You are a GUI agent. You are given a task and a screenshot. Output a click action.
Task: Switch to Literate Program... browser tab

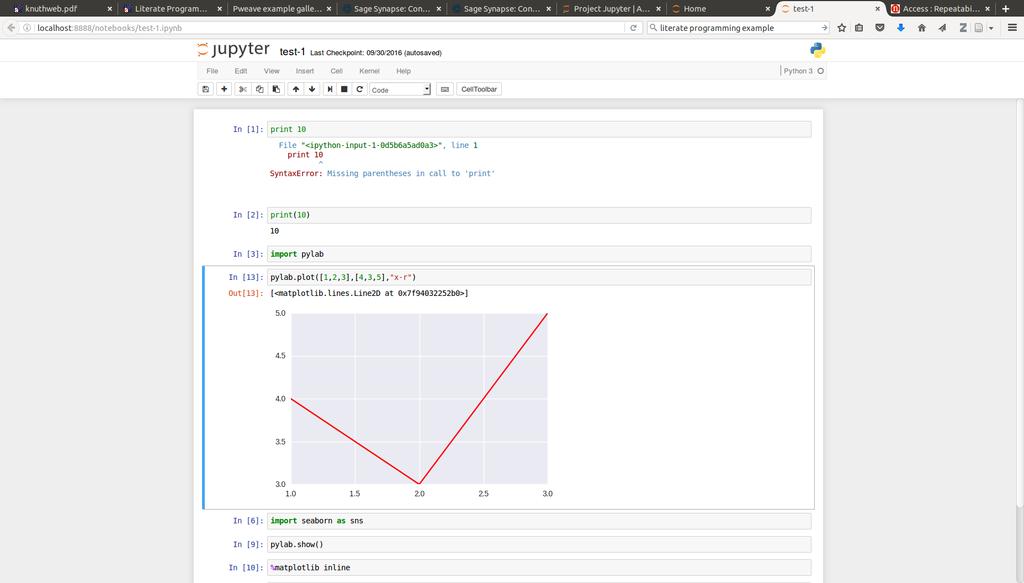point(171,9)
